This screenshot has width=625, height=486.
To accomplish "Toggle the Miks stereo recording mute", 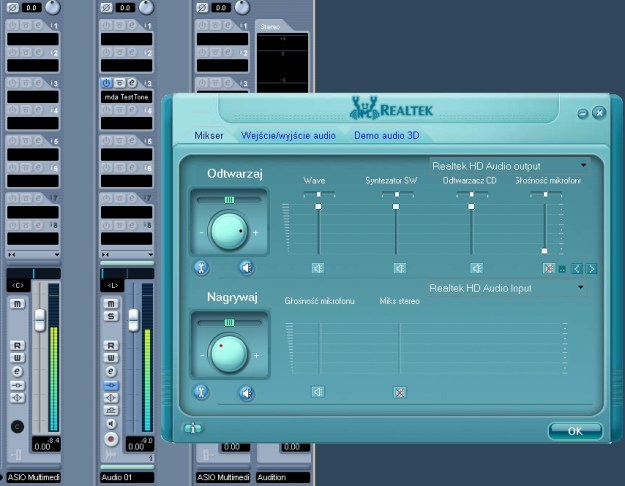I will (399, 392).
